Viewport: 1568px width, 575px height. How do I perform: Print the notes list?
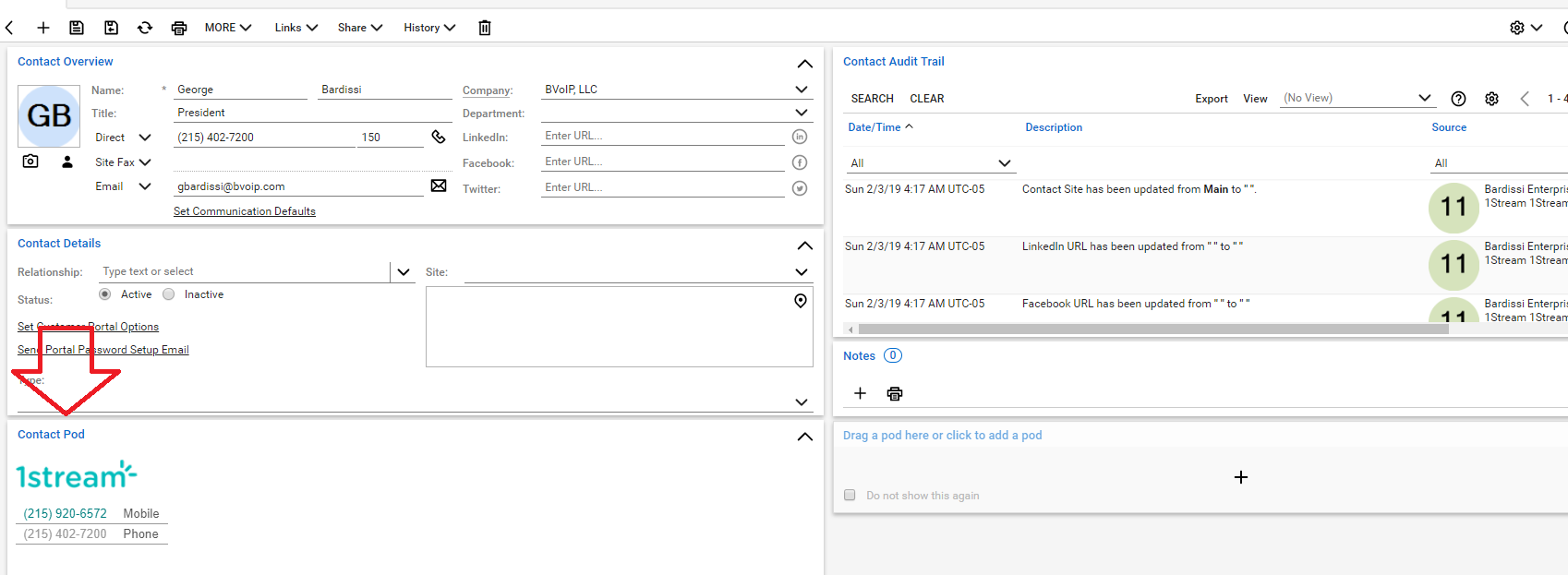pos(895,393)
